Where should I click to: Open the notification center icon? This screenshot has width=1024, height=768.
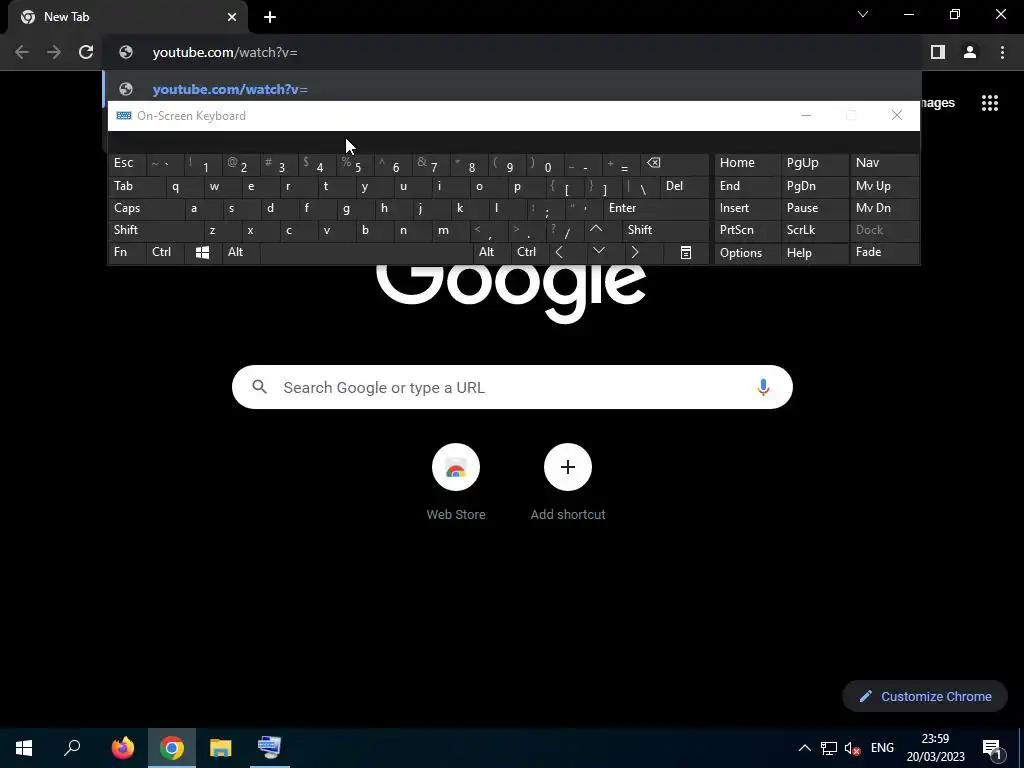(x=993, y=748)
